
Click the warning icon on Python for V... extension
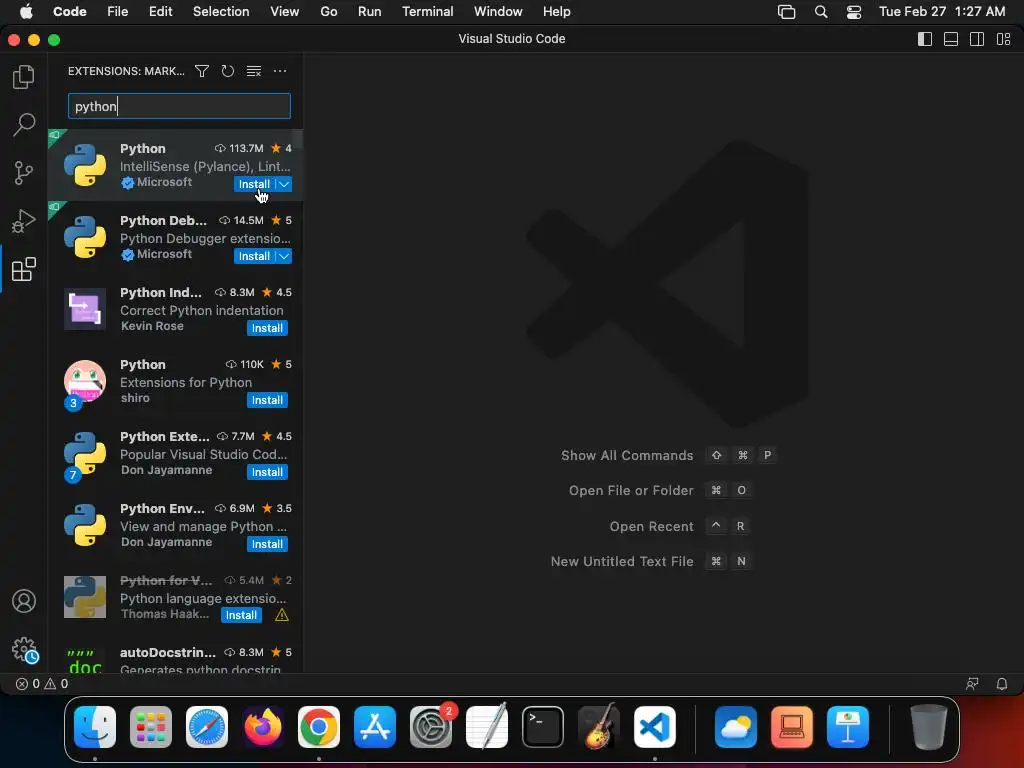281,615
